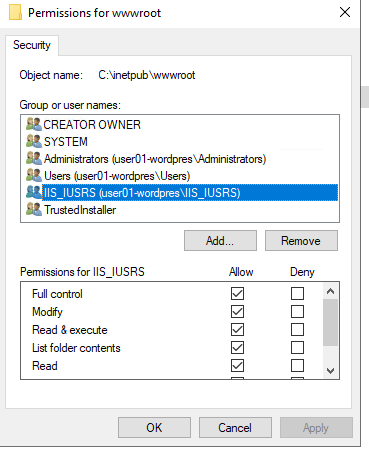Click the Add... button
The width and height of the screenshot is (369, 449).
(x=220, y=240)
